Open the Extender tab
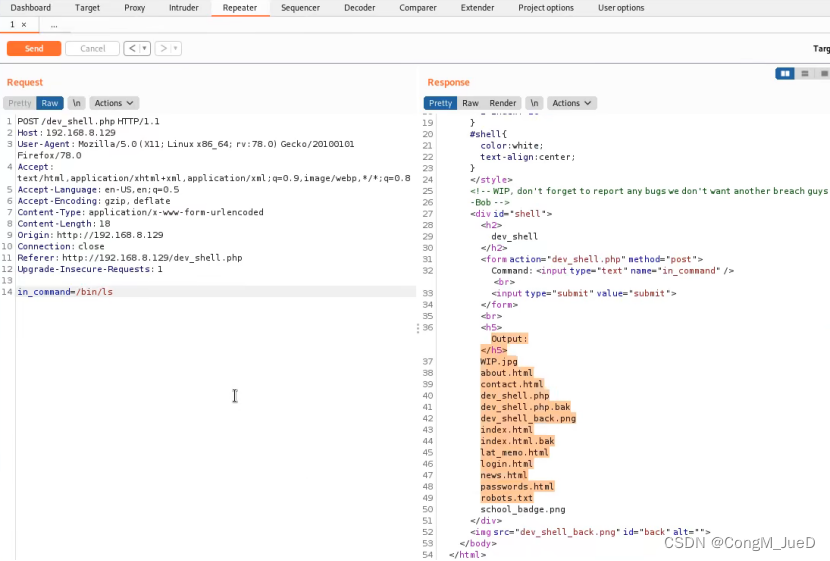Screen dimensions: 830x561 point(477,8)
